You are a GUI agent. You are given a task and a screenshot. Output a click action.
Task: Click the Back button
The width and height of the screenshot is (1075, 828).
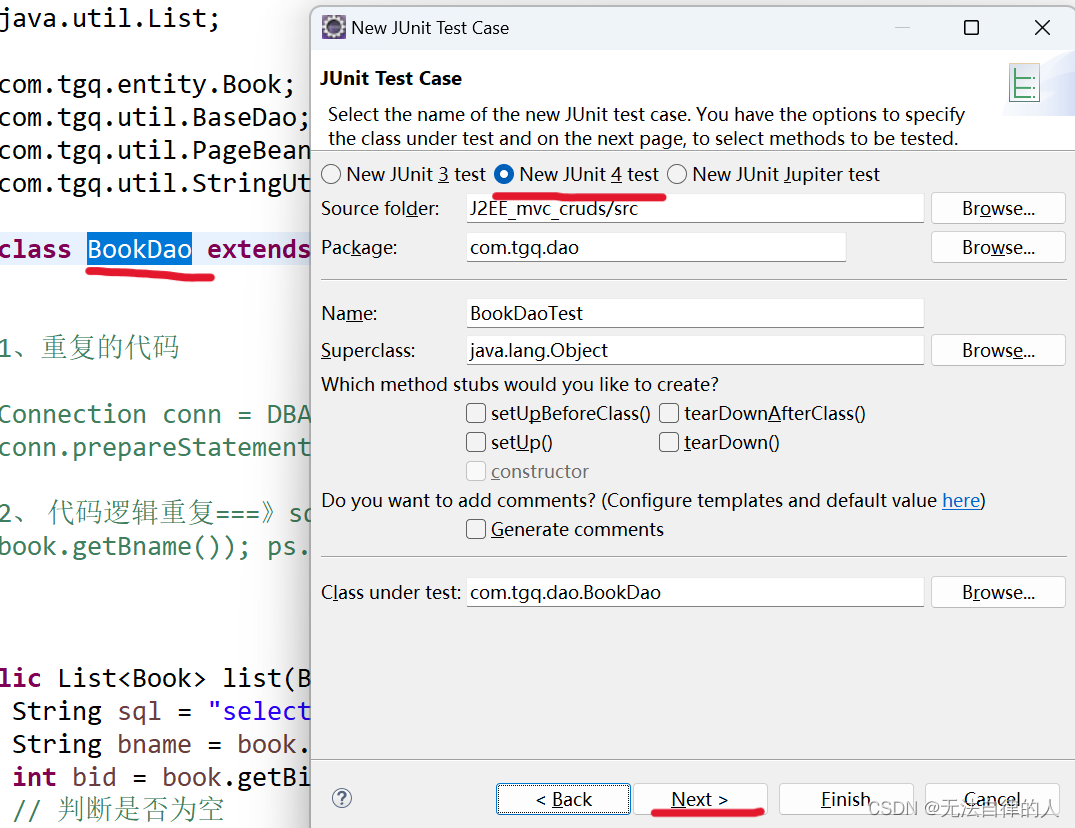point(563,799)
